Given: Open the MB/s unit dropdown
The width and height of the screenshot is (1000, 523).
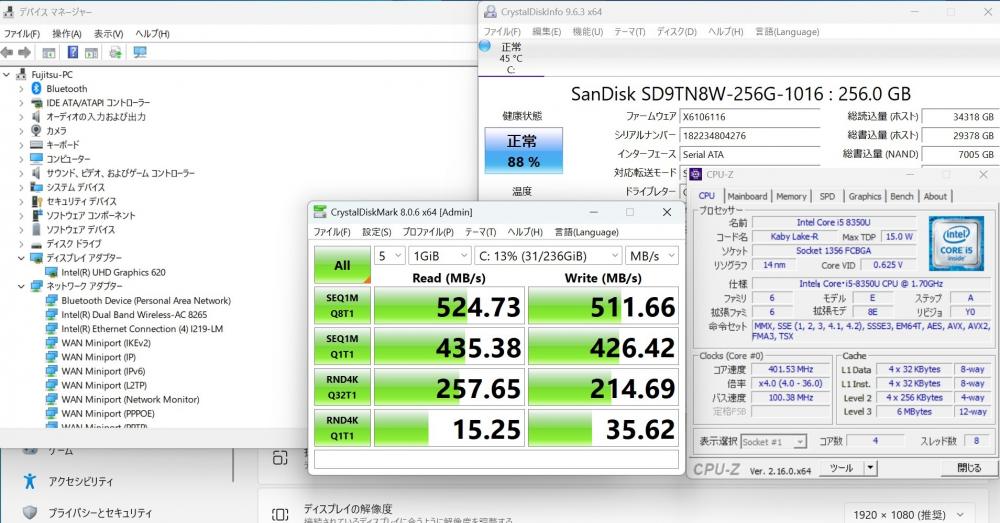Looking at the screenshot, I should [653, 256].
